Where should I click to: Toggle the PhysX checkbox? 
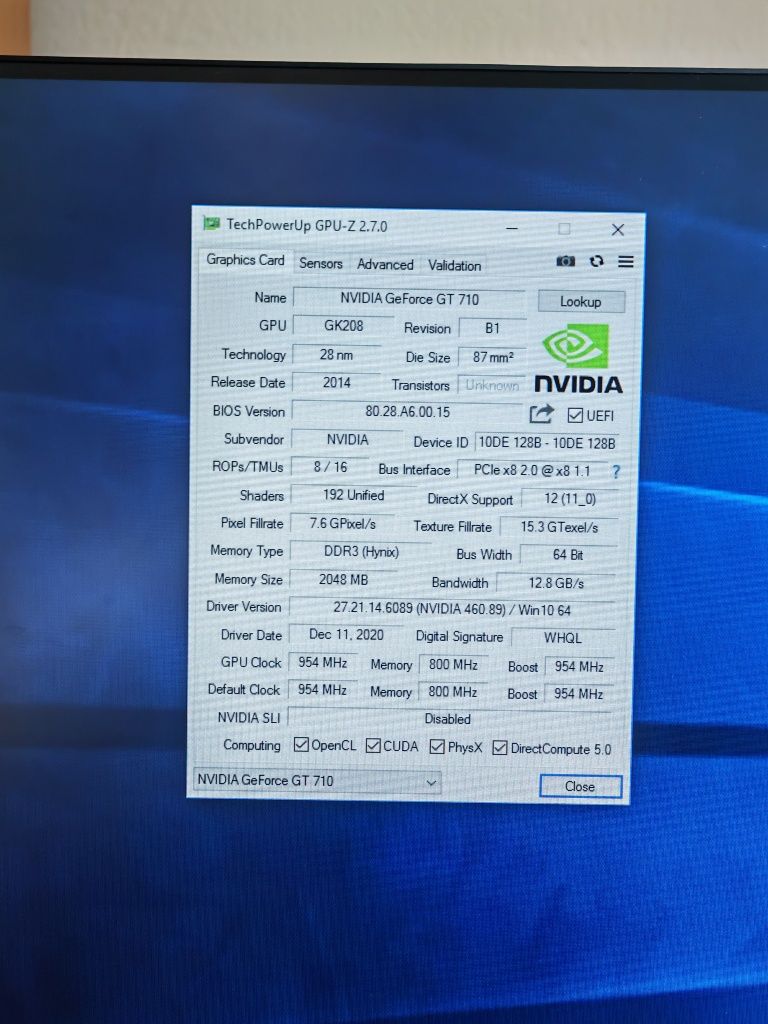[x=437, y=746]
